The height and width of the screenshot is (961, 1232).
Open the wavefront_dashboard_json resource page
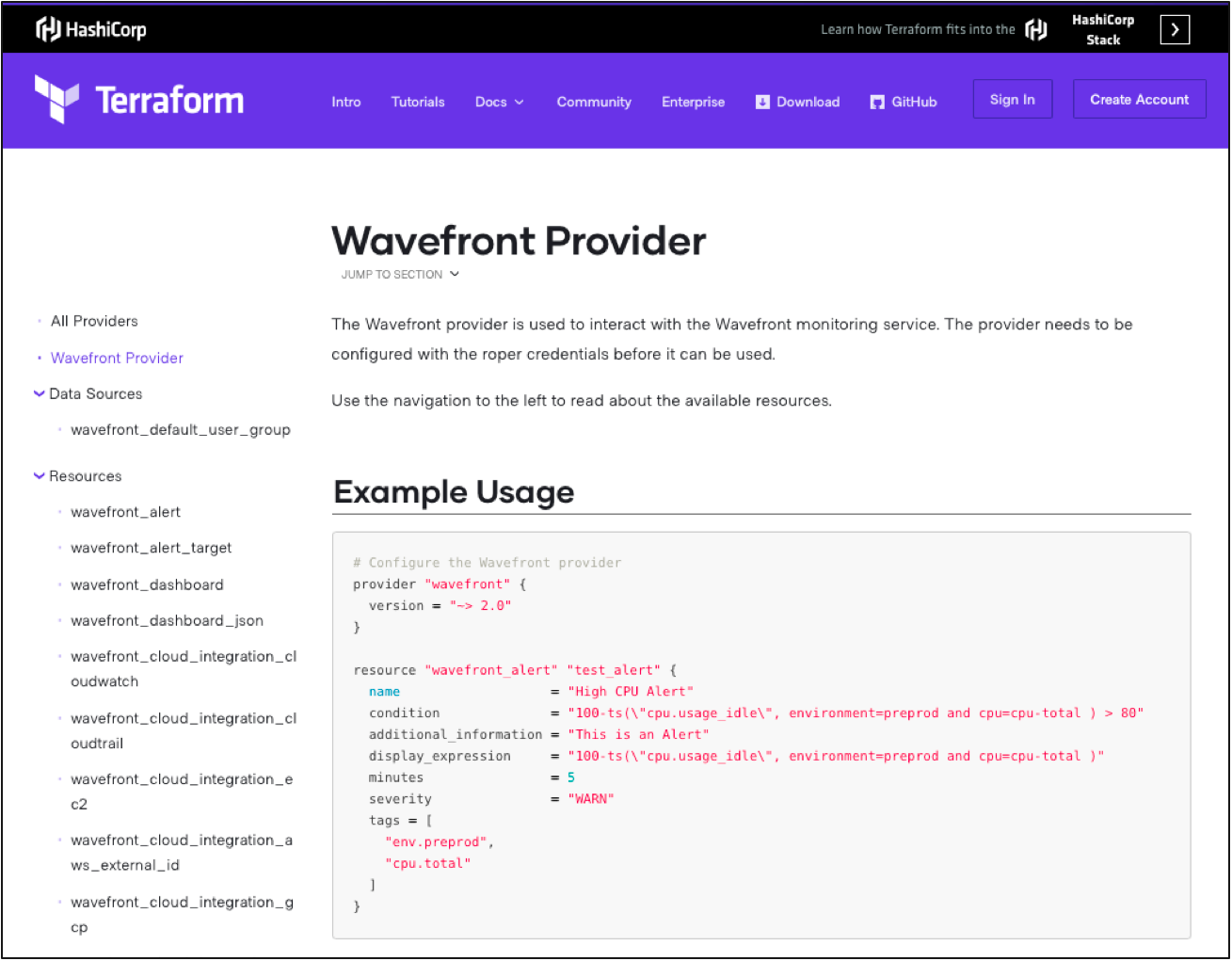[167, 621]
